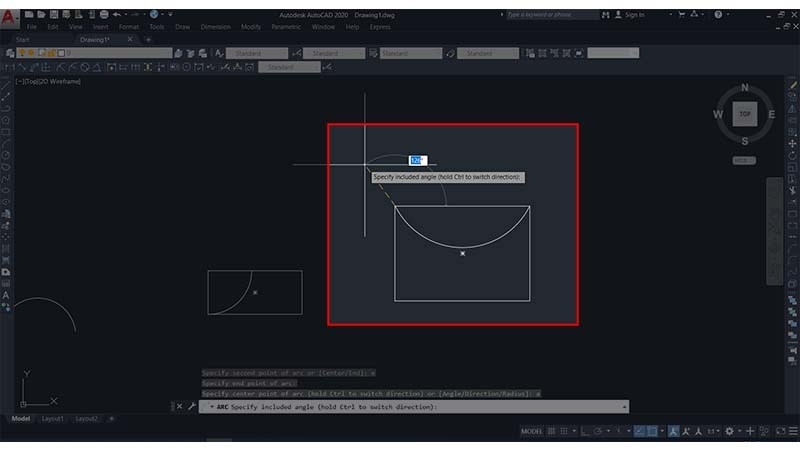
Task: Open Layer Properties Manager icon
Action: point(10,53)
